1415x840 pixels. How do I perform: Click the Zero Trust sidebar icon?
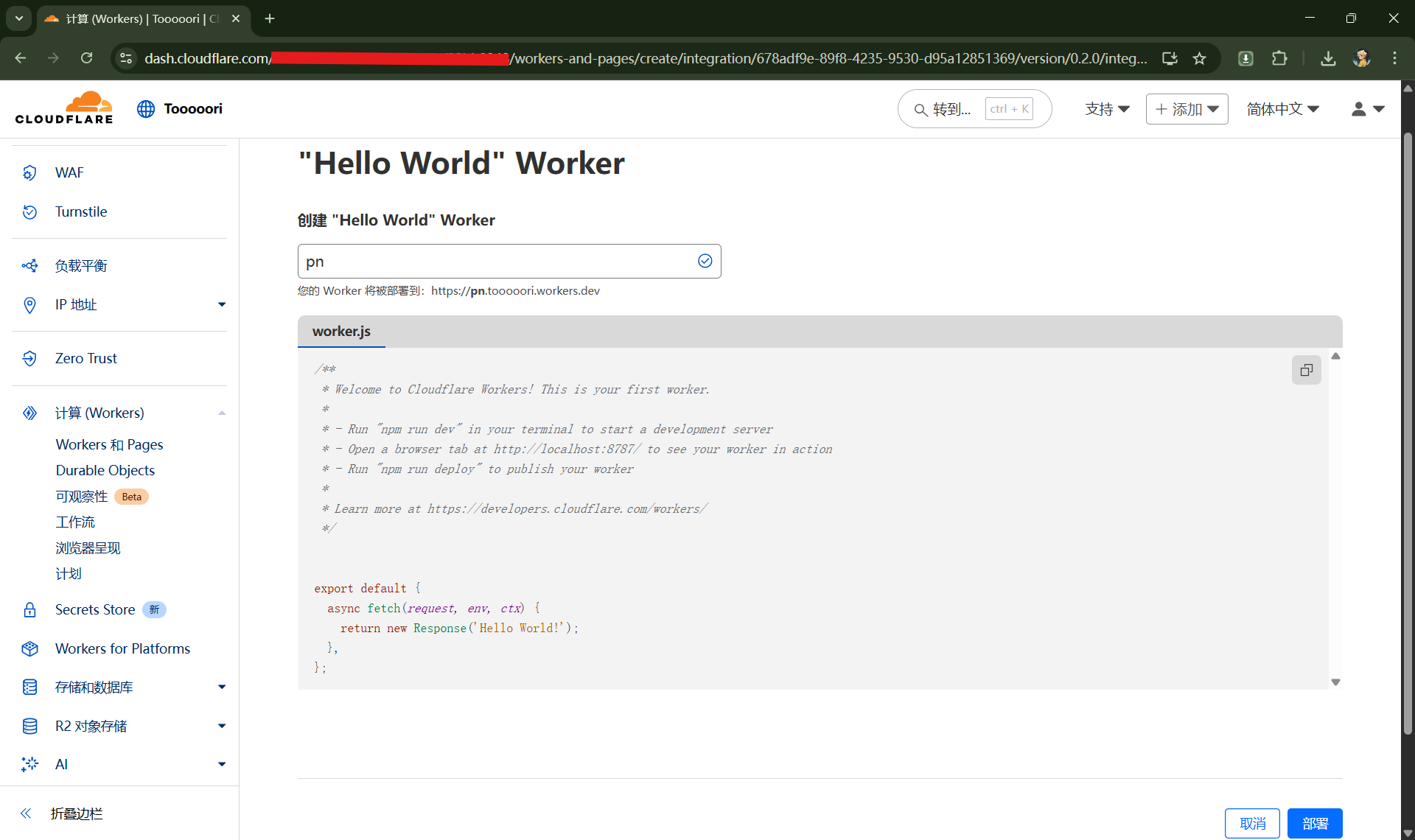(29, 359)
